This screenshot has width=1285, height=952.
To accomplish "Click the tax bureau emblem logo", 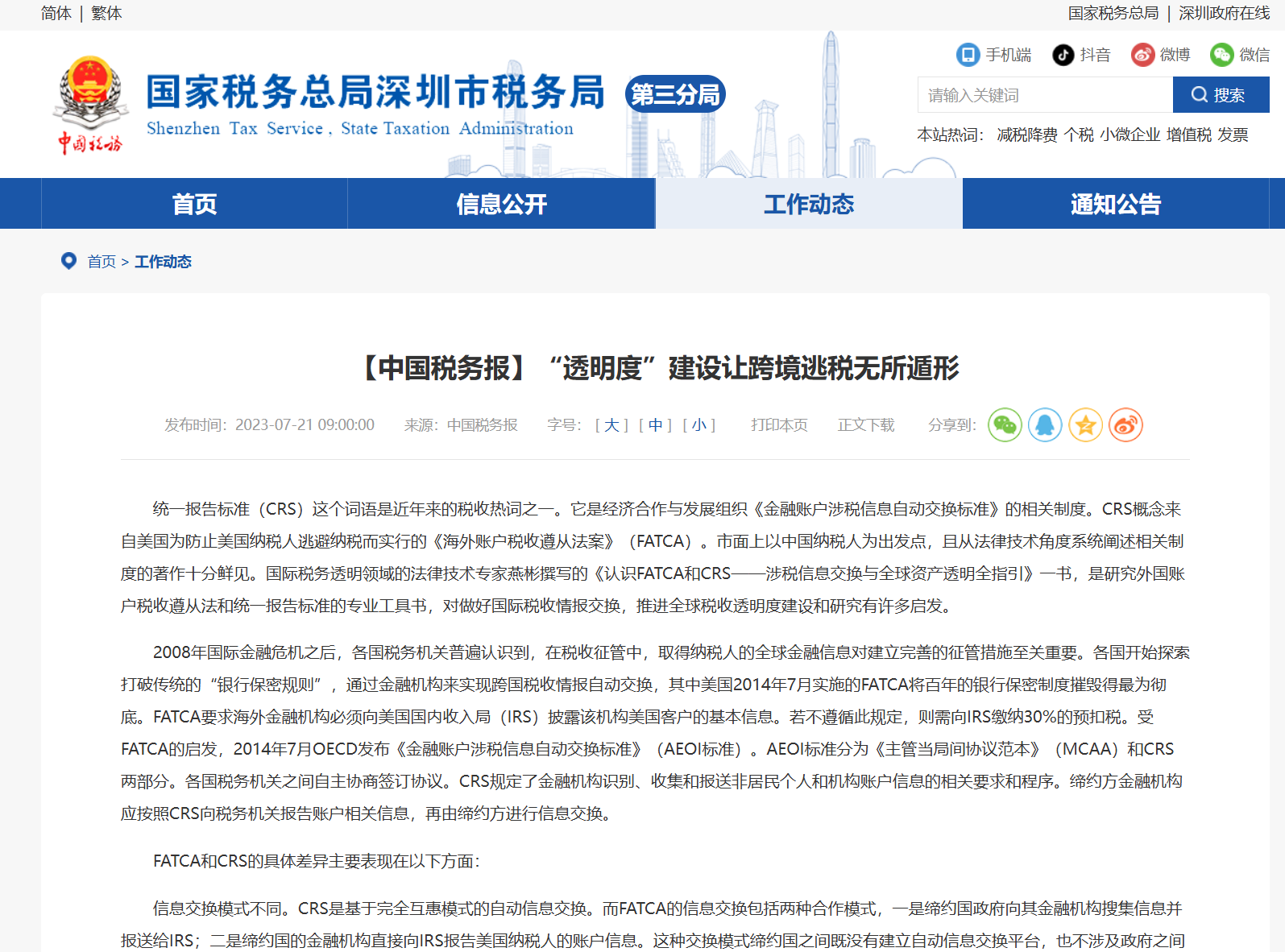I will click(x=90, y=104).
